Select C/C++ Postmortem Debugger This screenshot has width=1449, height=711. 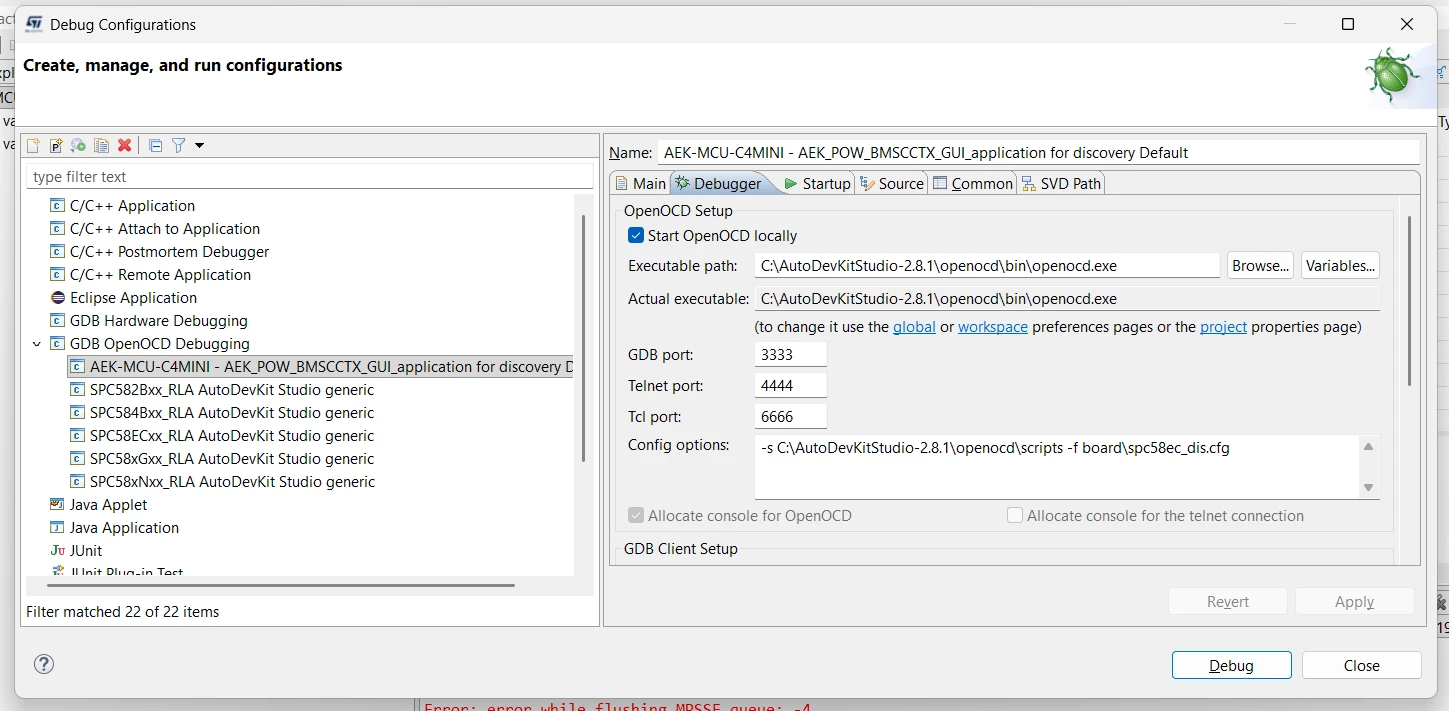point(169,252)
